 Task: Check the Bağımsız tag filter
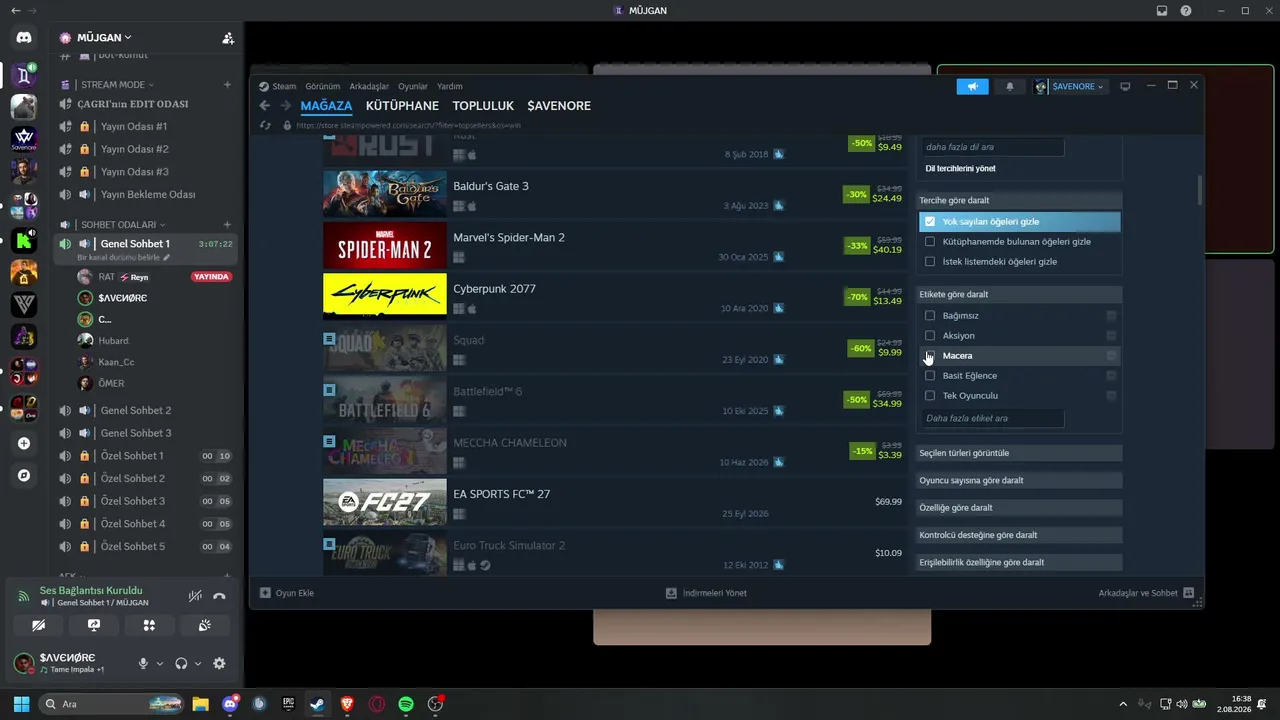[930, 316]
